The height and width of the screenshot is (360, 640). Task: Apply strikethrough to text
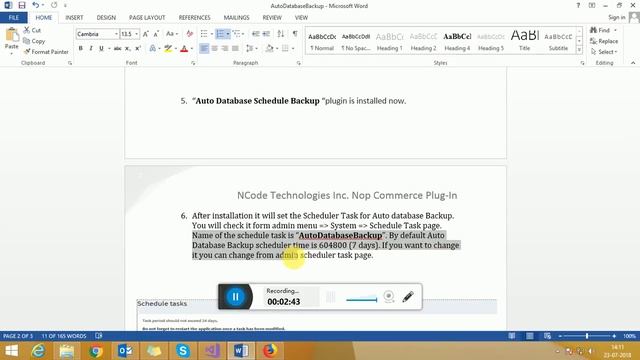[118, 49]
